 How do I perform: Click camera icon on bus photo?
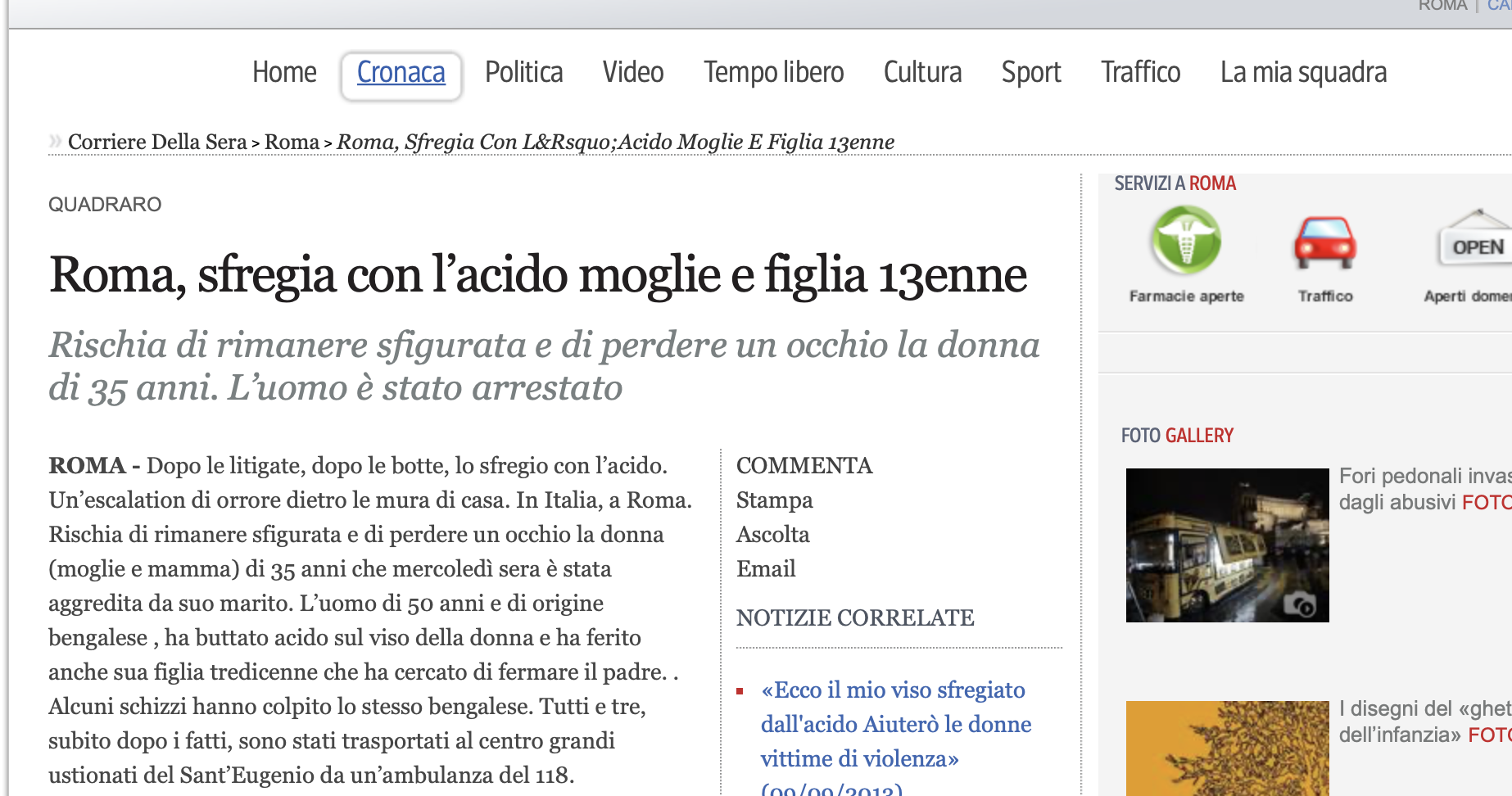coord(1299,605)
